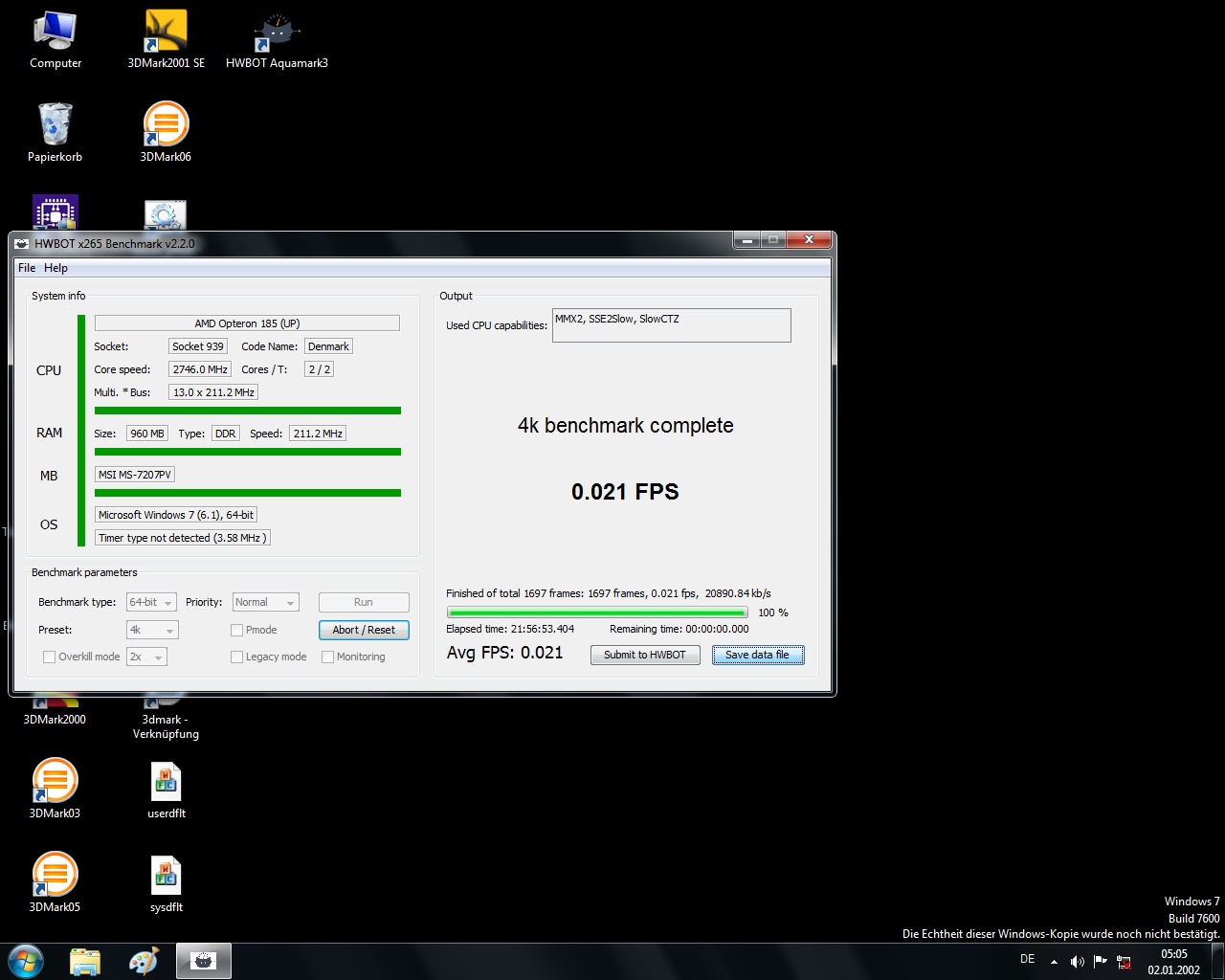1225x980 pixels.
Task: Click the Used CPU capabilities field
Action: 672,325
